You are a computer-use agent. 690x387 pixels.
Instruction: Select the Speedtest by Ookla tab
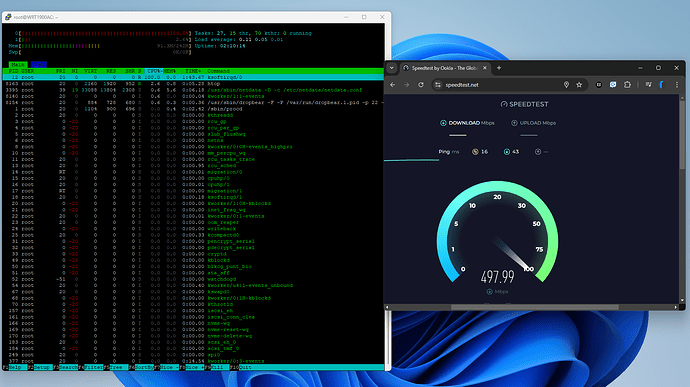(444, 68)
